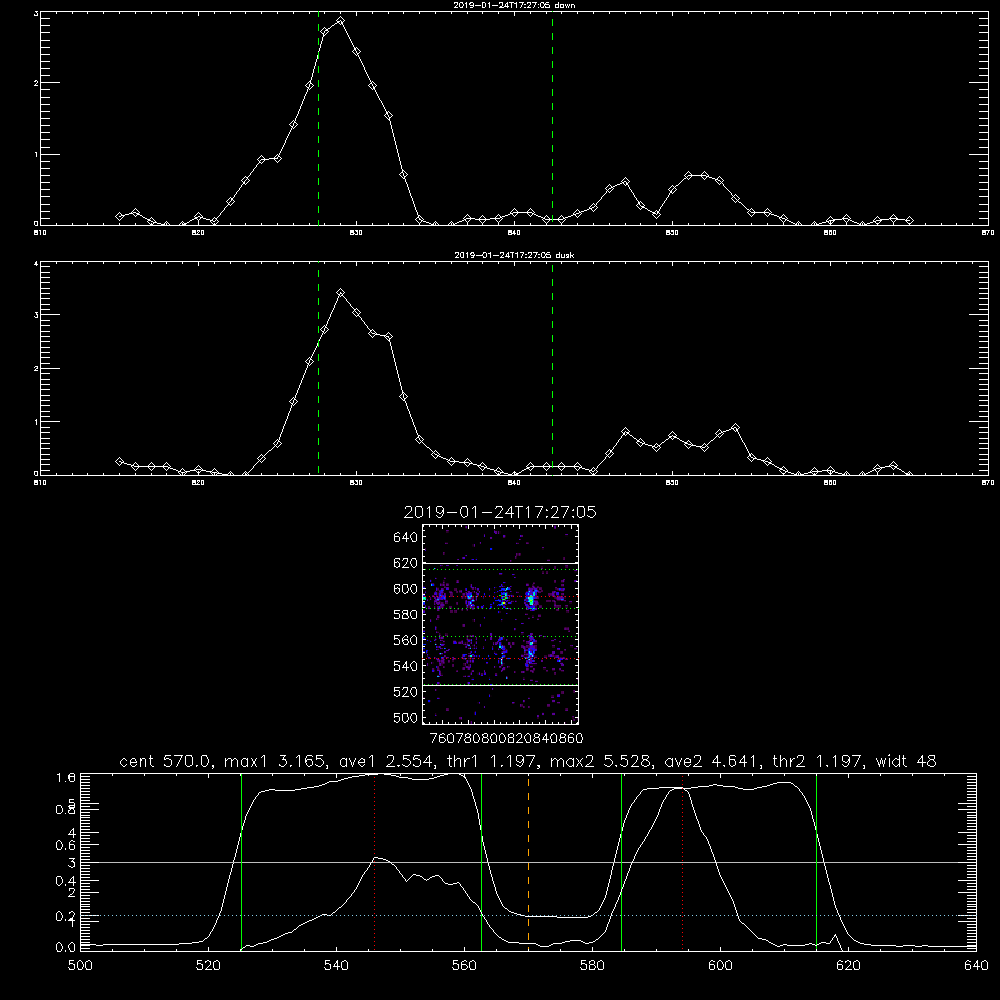This screenshot has height=1000, width=1000.
Task: Click the 'widt 48' value
Action: coord(906,761)
